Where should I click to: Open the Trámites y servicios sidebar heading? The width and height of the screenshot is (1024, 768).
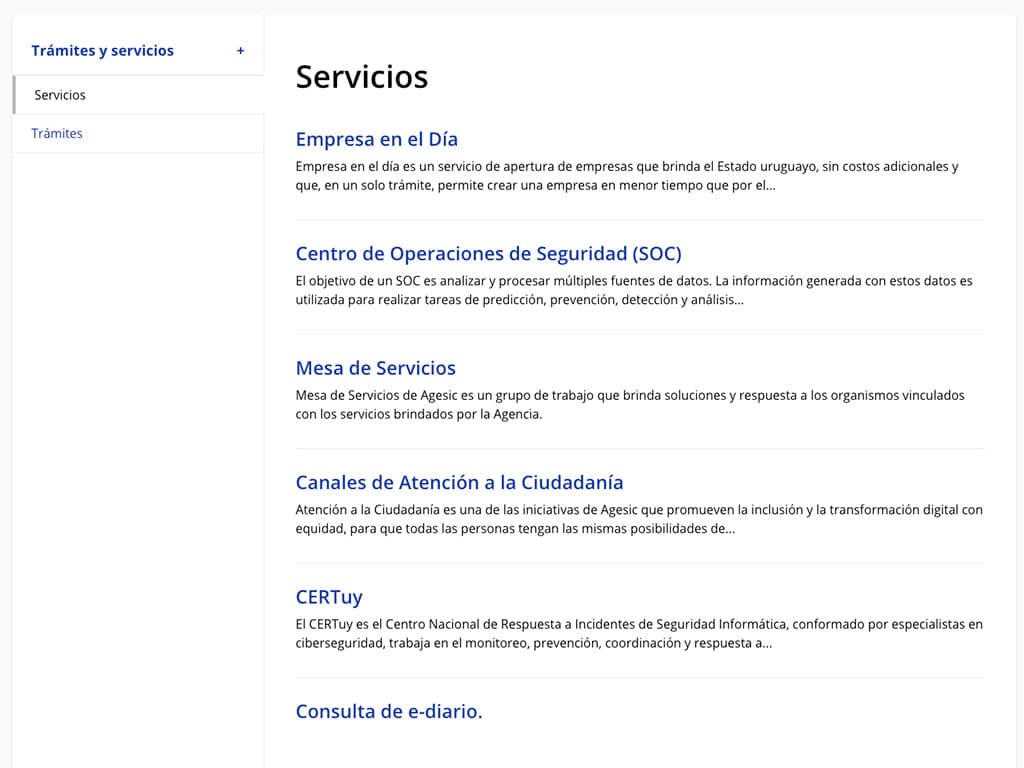[x=103, y=51]
